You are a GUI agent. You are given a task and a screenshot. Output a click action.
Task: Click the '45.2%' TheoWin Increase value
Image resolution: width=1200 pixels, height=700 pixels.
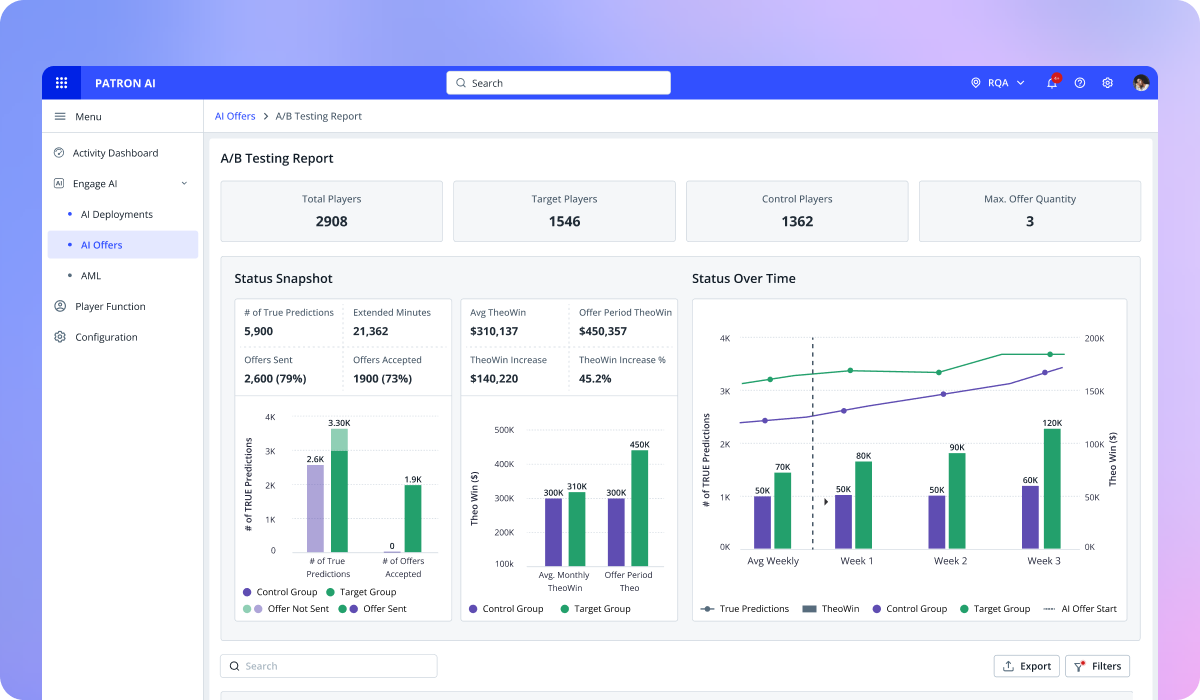595,378
